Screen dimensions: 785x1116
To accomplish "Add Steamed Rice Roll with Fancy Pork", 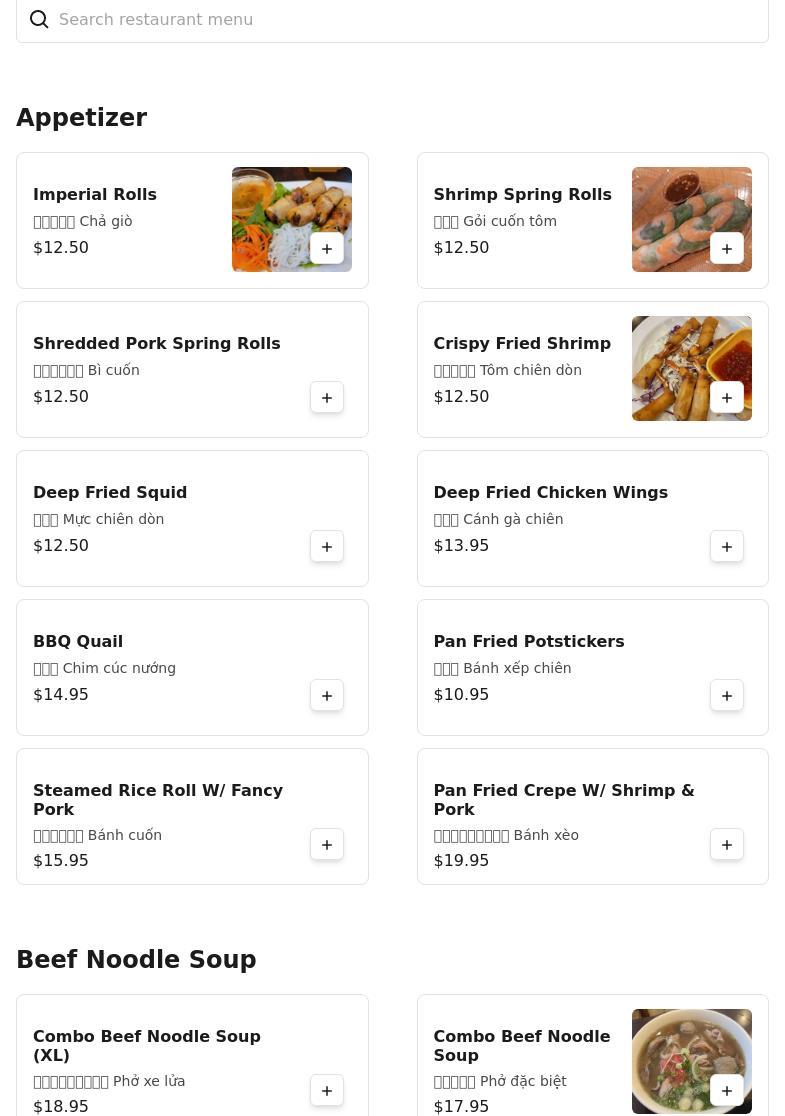I will coord(327,845).
